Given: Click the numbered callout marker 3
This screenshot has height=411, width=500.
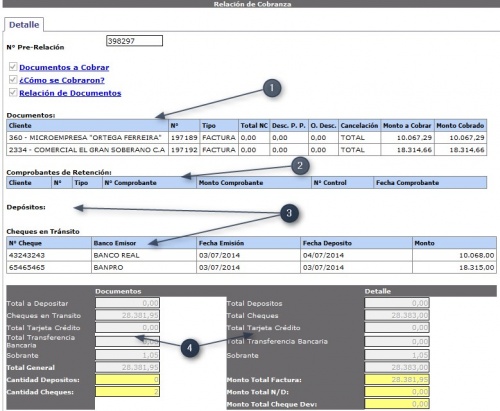Looking at the screenshot, I should click(x=289, y=213).
